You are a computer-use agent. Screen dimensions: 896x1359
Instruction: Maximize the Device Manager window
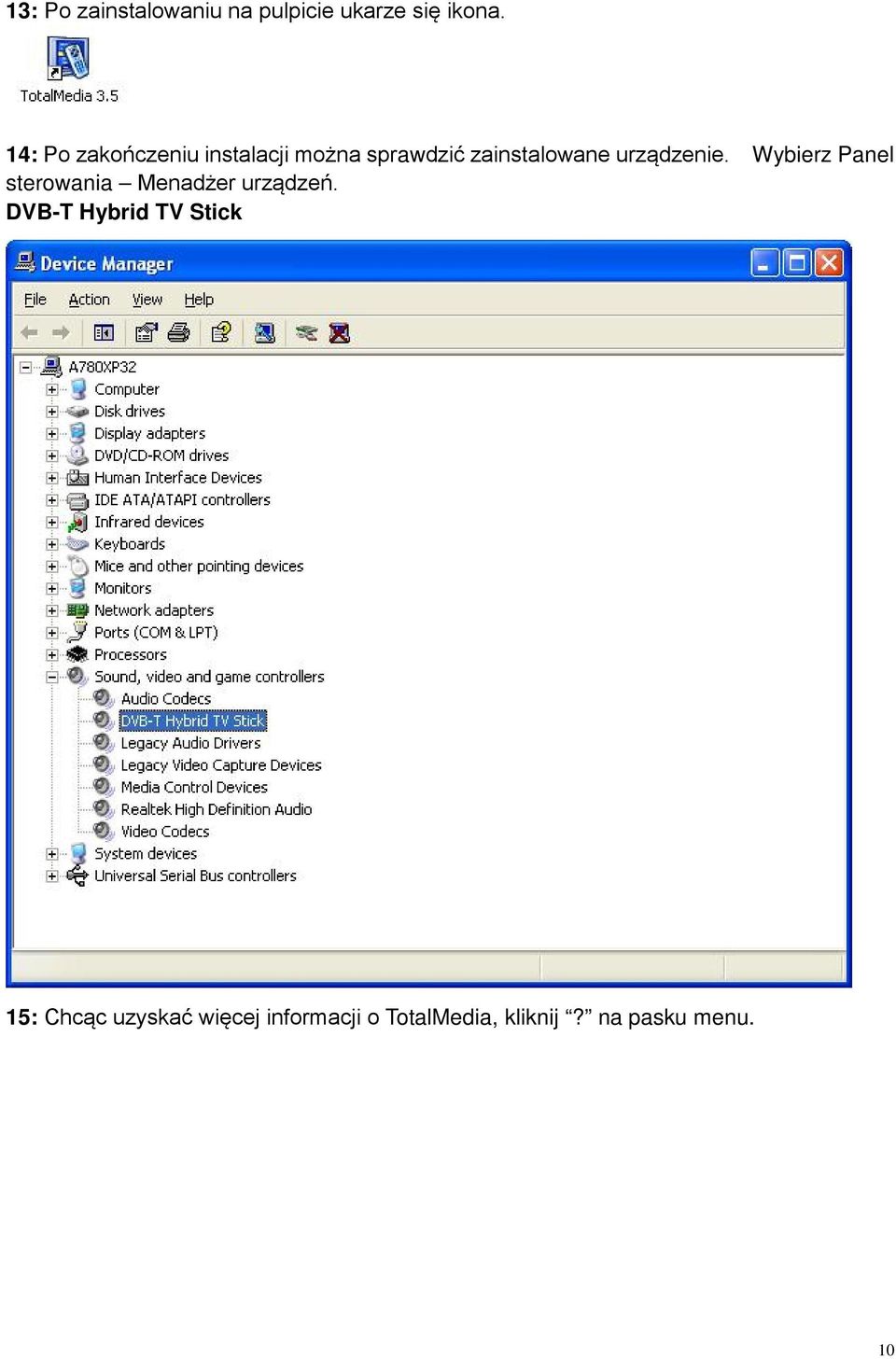pos(797,263)
